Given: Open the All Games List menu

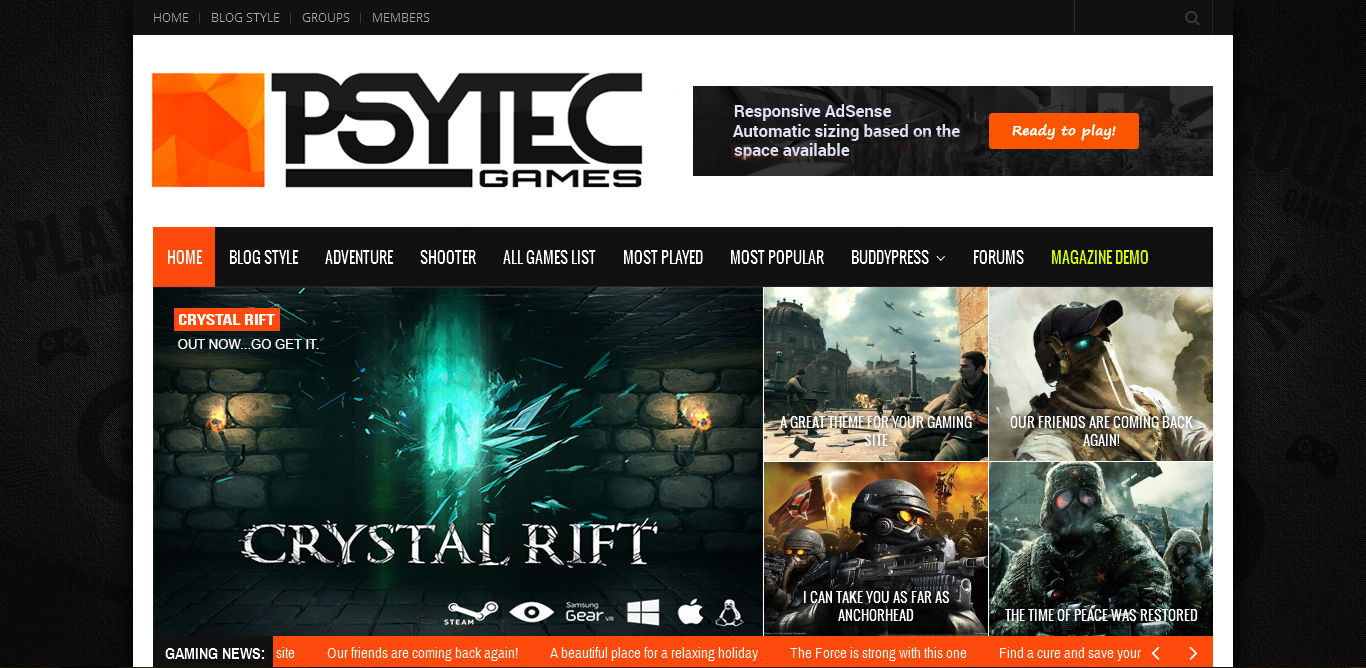Looking at the screenshot, I should [x=549, y=257].
